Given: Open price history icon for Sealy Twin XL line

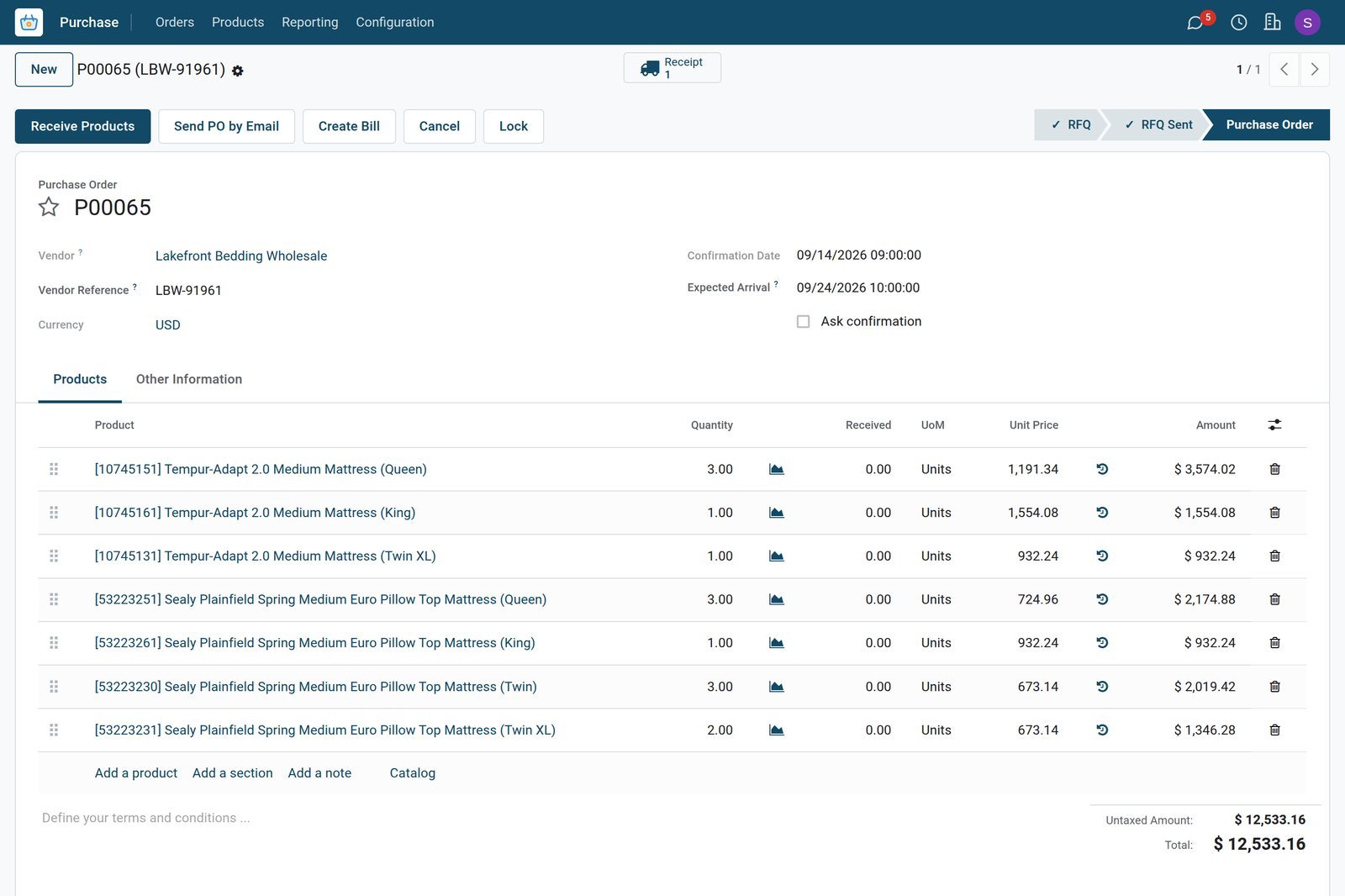Looking at the screenshot, I should pos(1102,730).
